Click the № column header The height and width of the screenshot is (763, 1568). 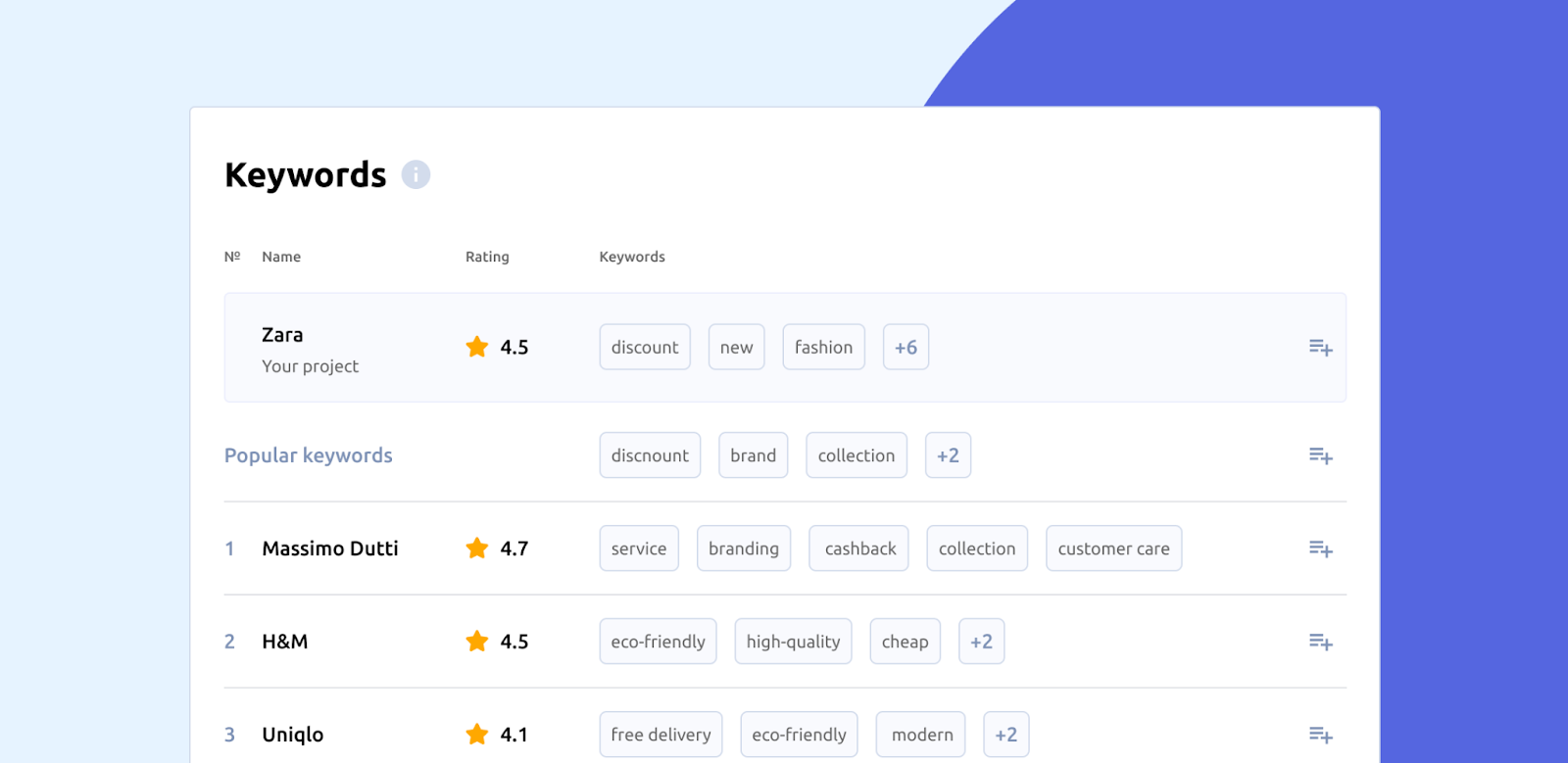click(x=232, y=257)
